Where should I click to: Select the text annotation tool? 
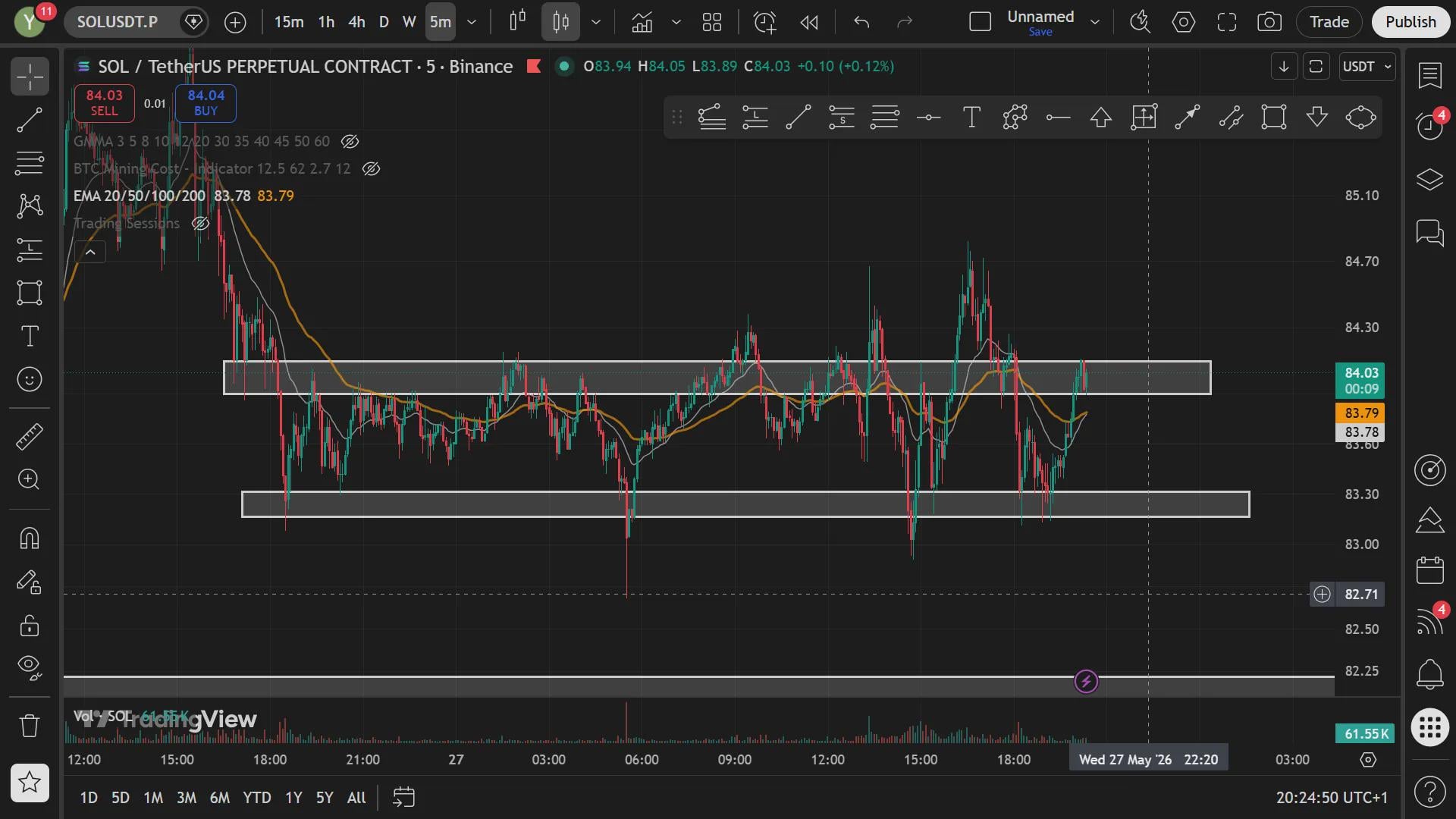(x=30, y=336)
